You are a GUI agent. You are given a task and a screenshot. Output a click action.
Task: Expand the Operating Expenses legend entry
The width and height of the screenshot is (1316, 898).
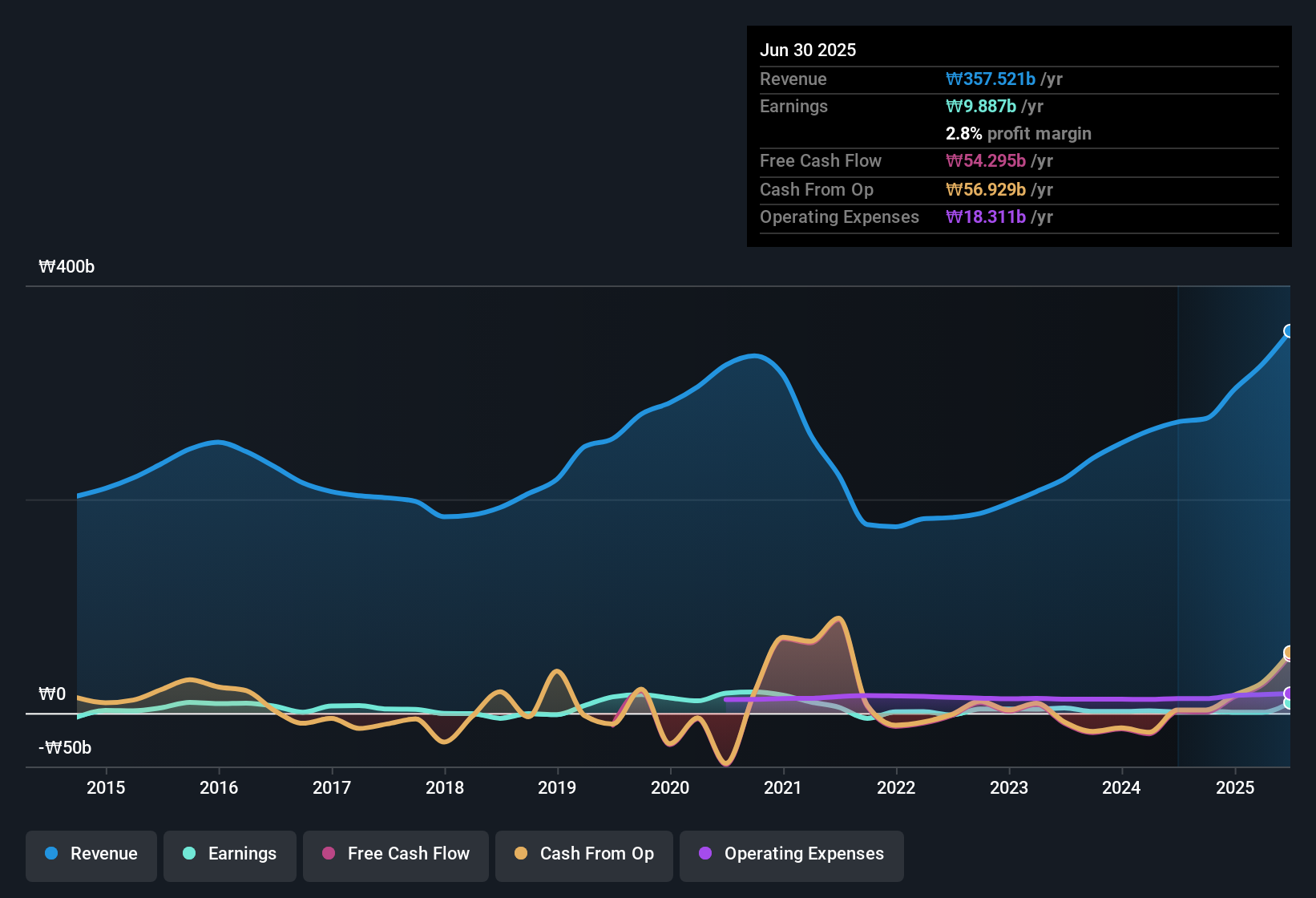point(791,854)
